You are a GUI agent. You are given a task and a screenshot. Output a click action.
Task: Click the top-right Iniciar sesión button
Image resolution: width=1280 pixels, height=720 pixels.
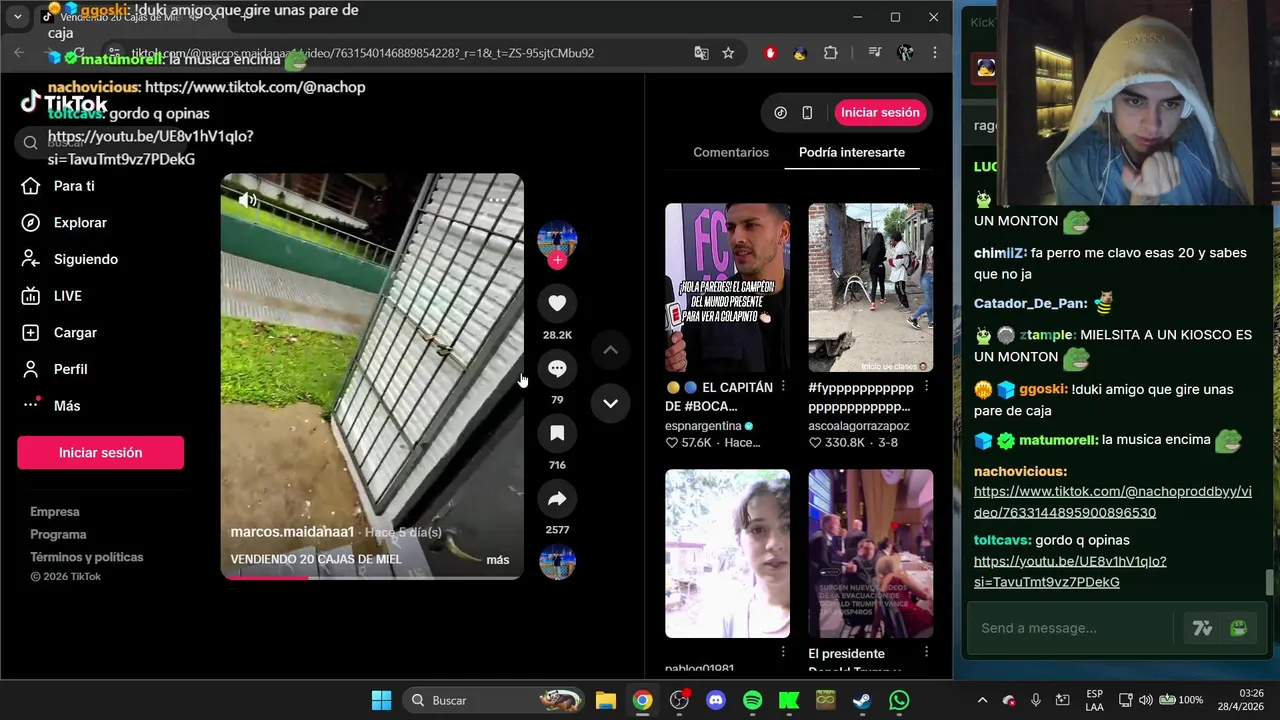pos(880,112)
